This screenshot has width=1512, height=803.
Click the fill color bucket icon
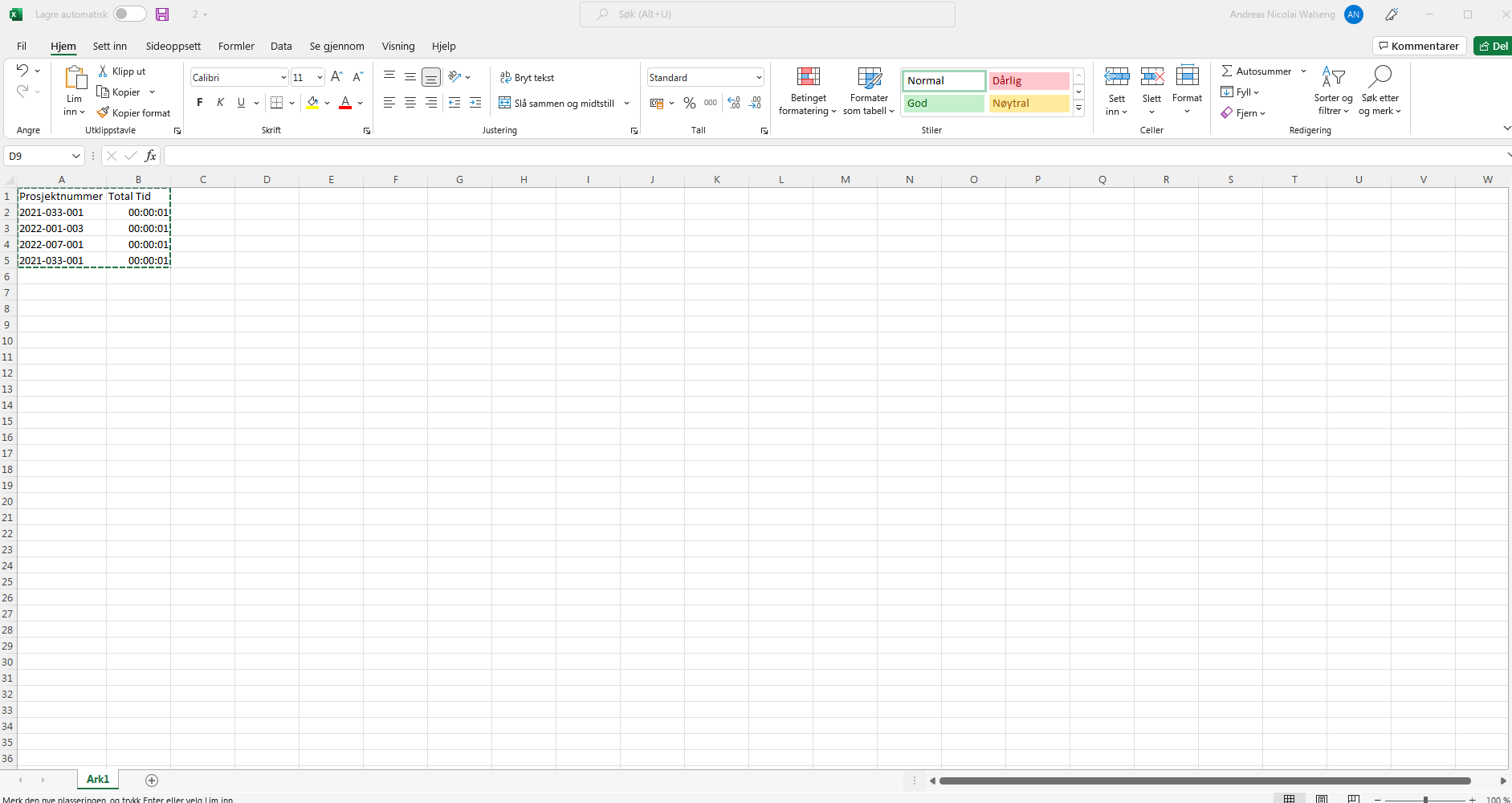tap(313, 103)
